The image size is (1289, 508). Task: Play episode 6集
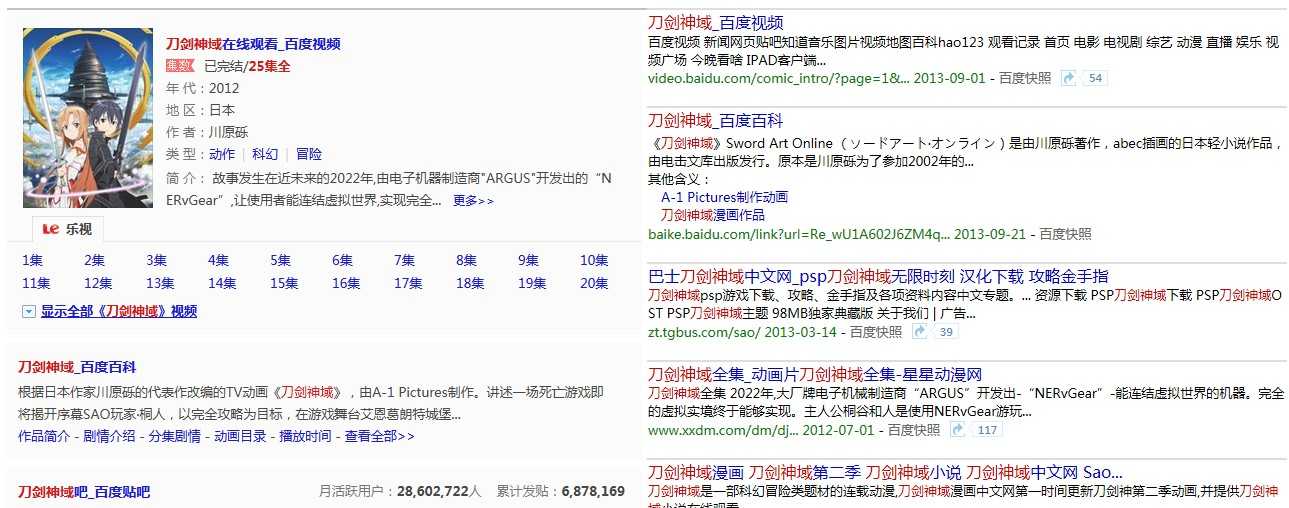[342, 260]
